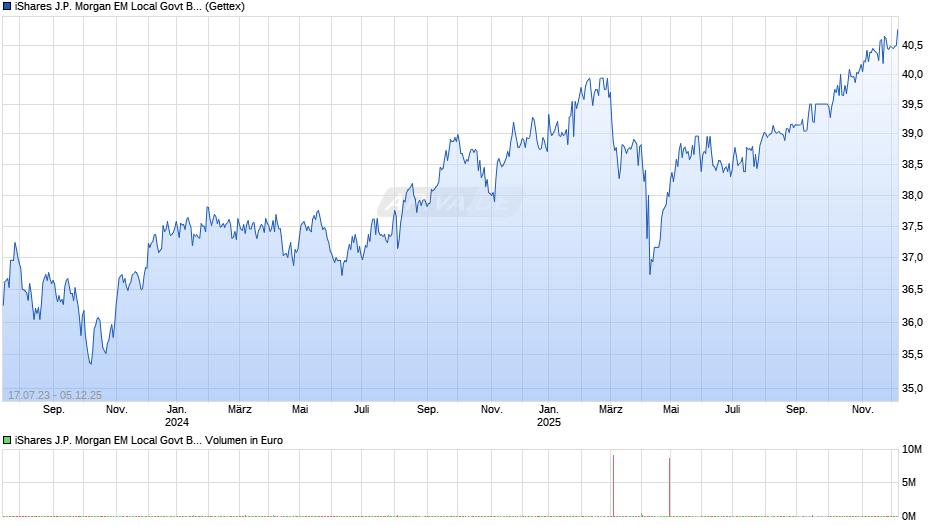Click the 'März' label after Jan. 2024
Viewport: 940px width, 526px height.
[240, 410]
